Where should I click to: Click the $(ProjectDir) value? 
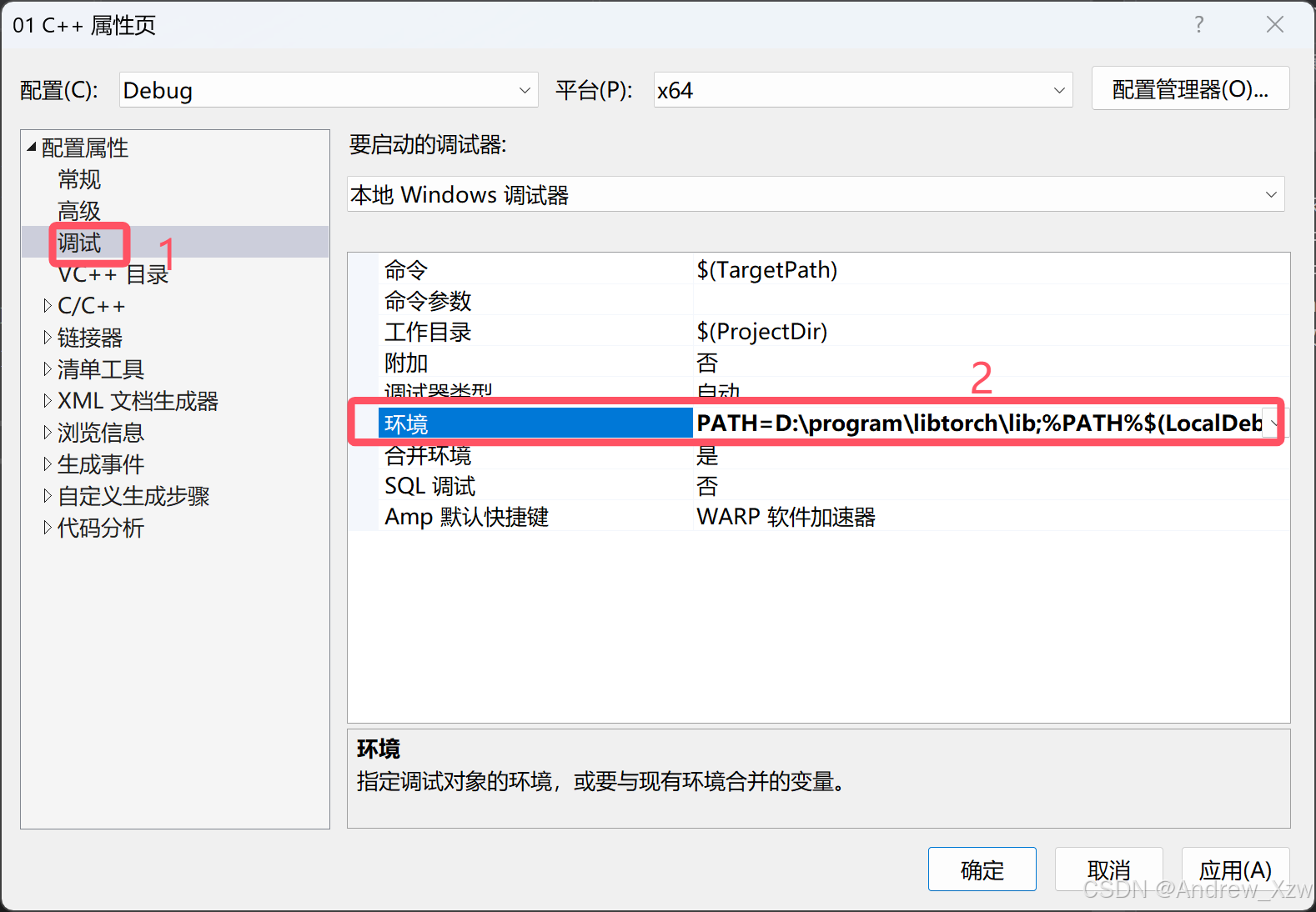762,331
